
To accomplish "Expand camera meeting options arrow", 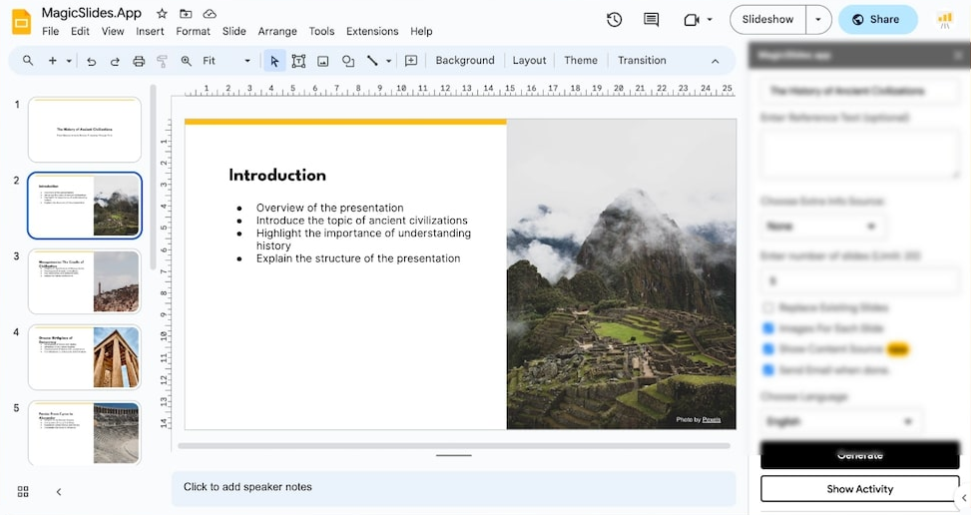I will [x=710, y=20].
